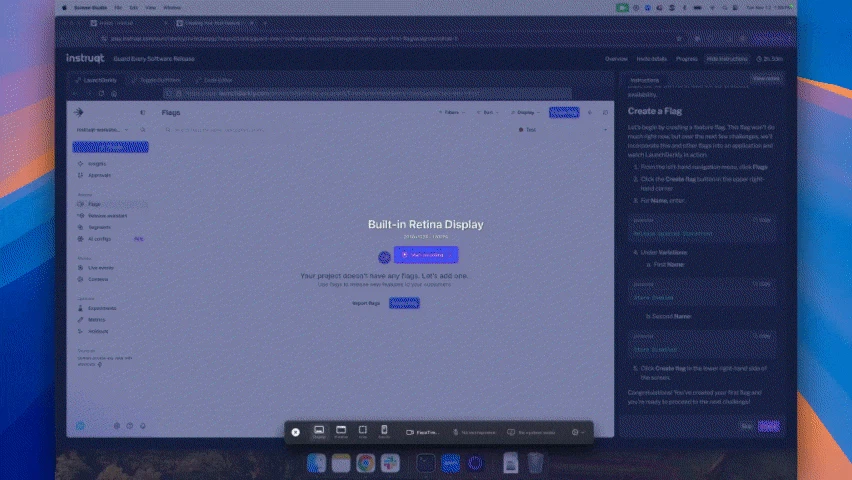This screenshot has width=852, height=480.
Task: Click the green camera indicator in menu bar
Action: [622, 8]
